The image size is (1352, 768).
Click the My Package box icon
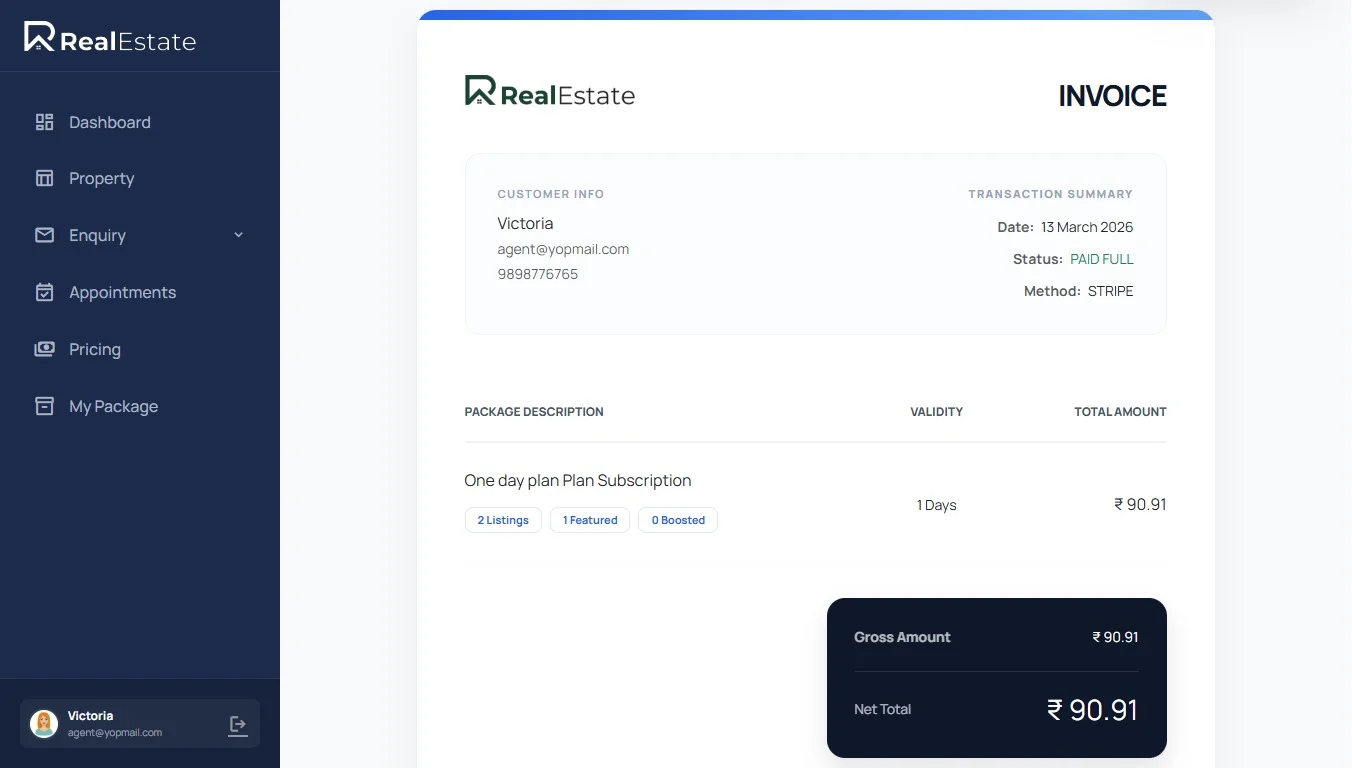point(44,406)
